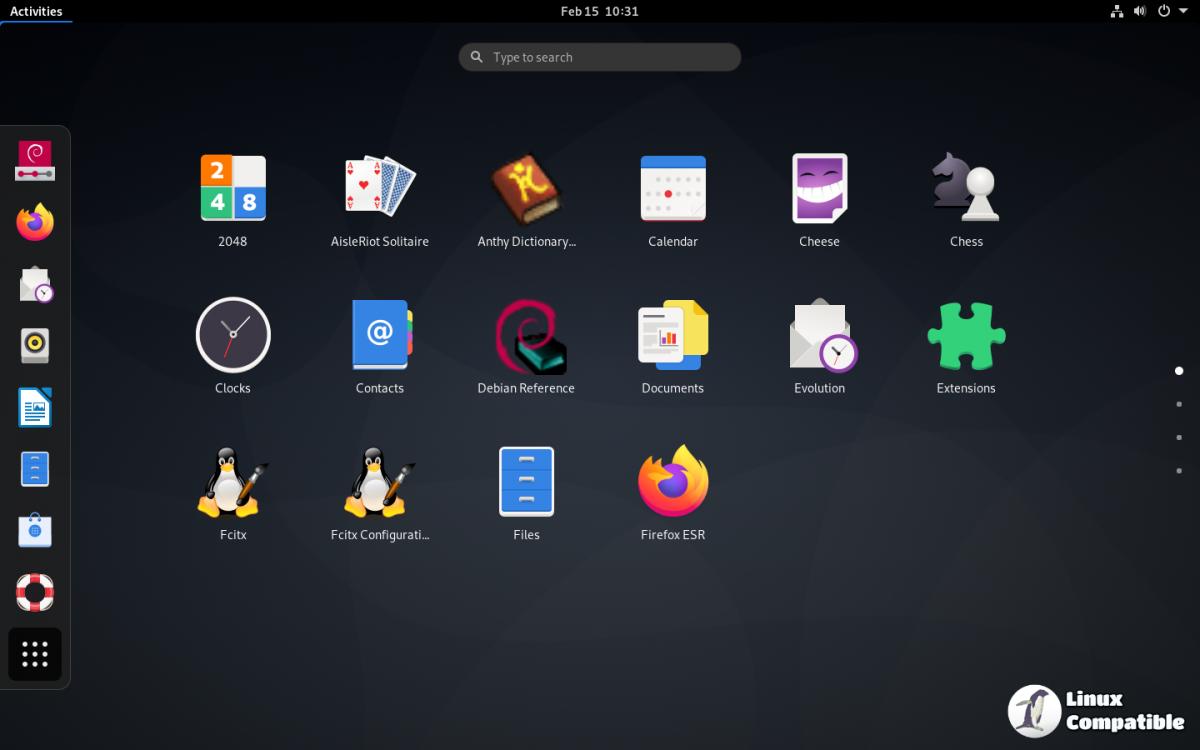Open the Contacts address book

pos(380,335)
